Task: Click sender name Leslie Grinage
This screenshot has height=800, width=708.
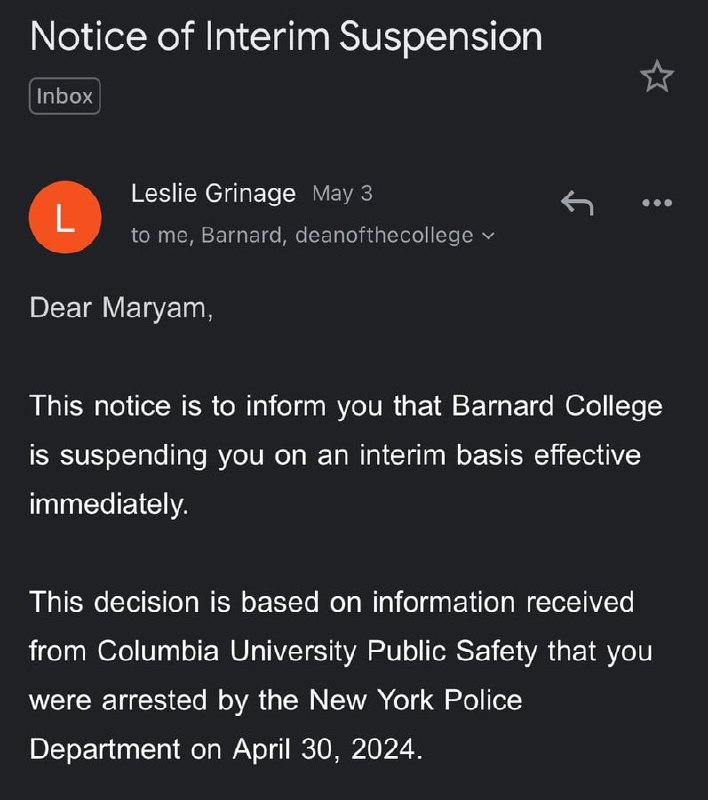Action: [213, 193]
